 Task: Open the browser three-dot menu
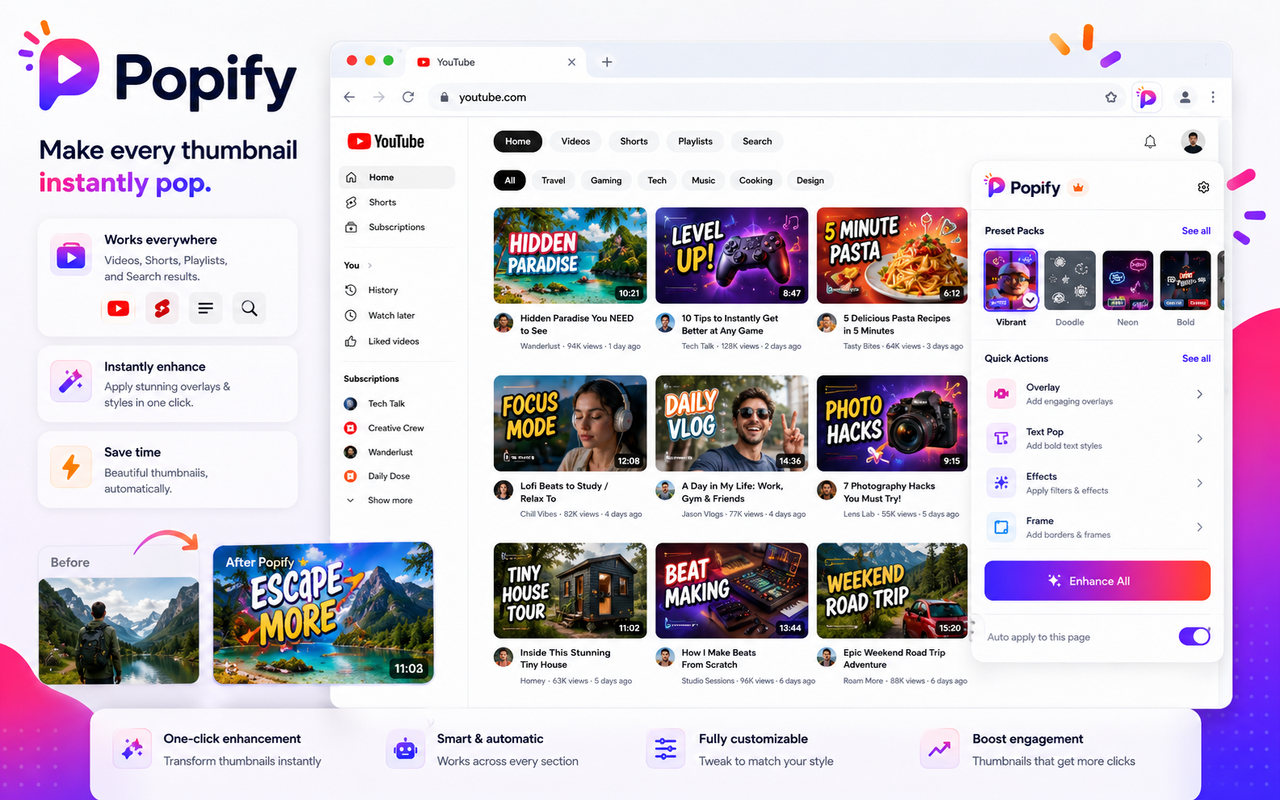[1213, 97]
